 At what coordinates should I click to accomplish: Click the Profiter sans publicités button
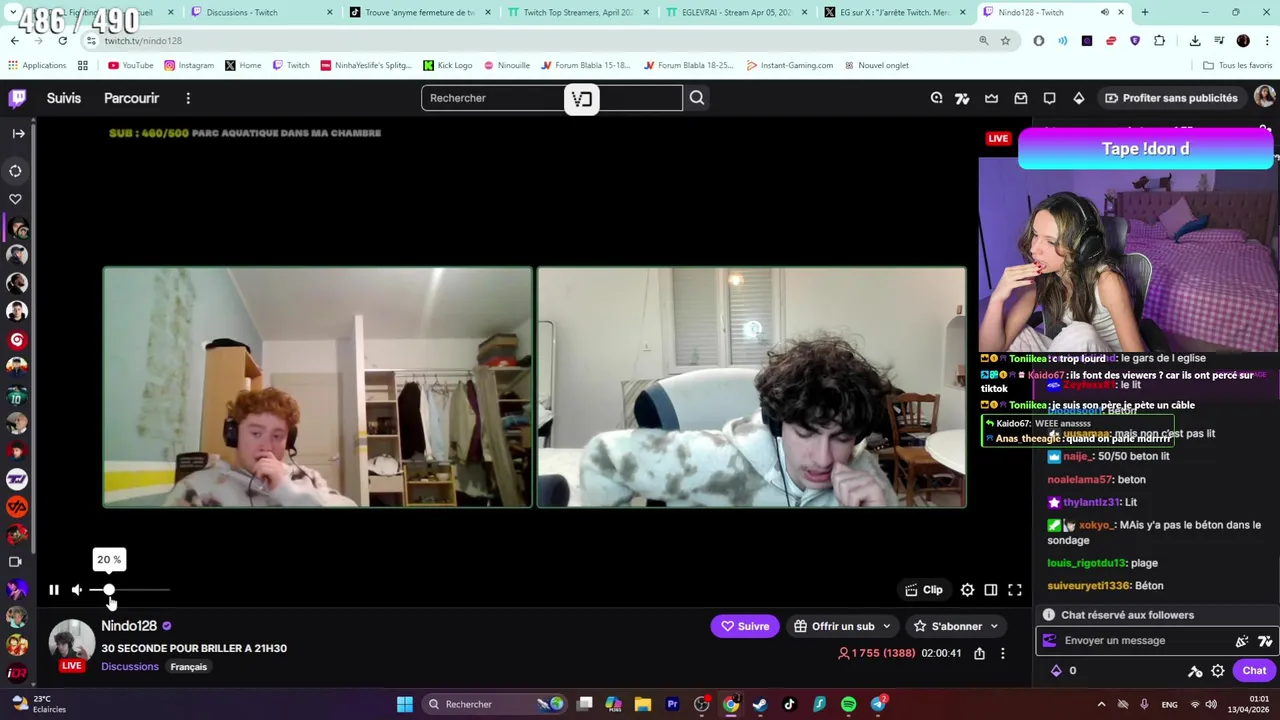click(x=1170, y=98)
